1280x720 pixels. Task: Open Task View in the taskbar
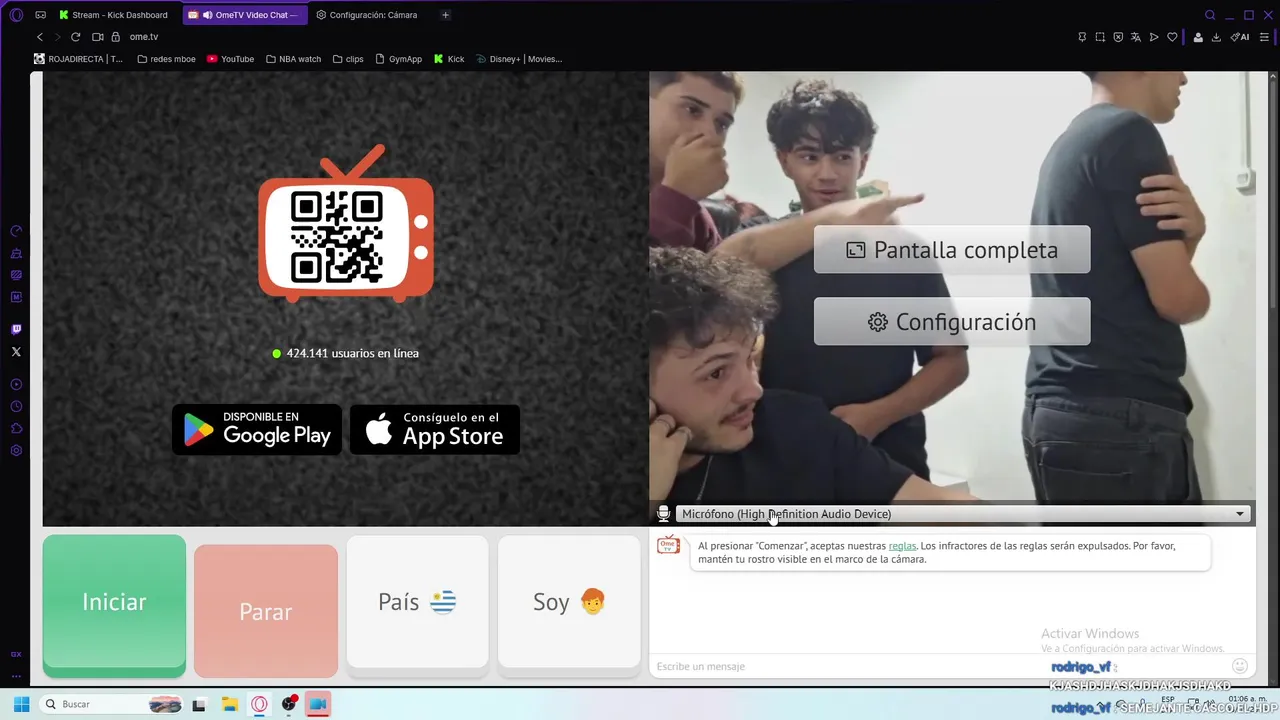199,704
